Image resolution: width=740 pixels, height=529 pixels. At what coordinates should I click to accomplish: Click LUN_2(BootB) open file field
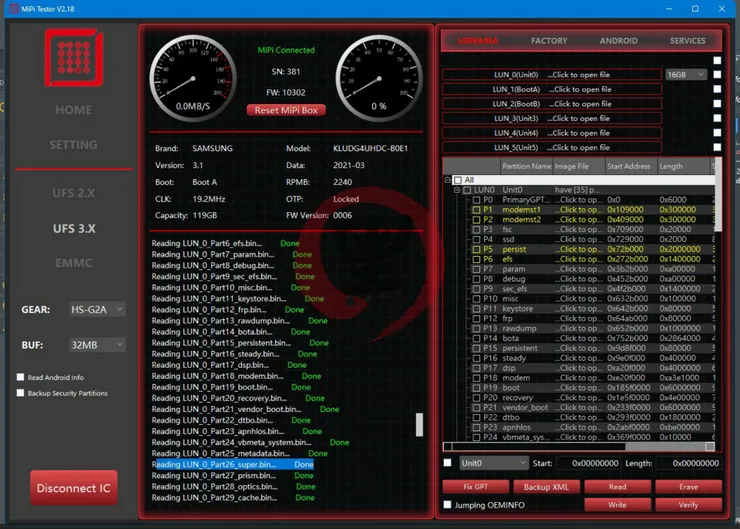coord(552,104)
